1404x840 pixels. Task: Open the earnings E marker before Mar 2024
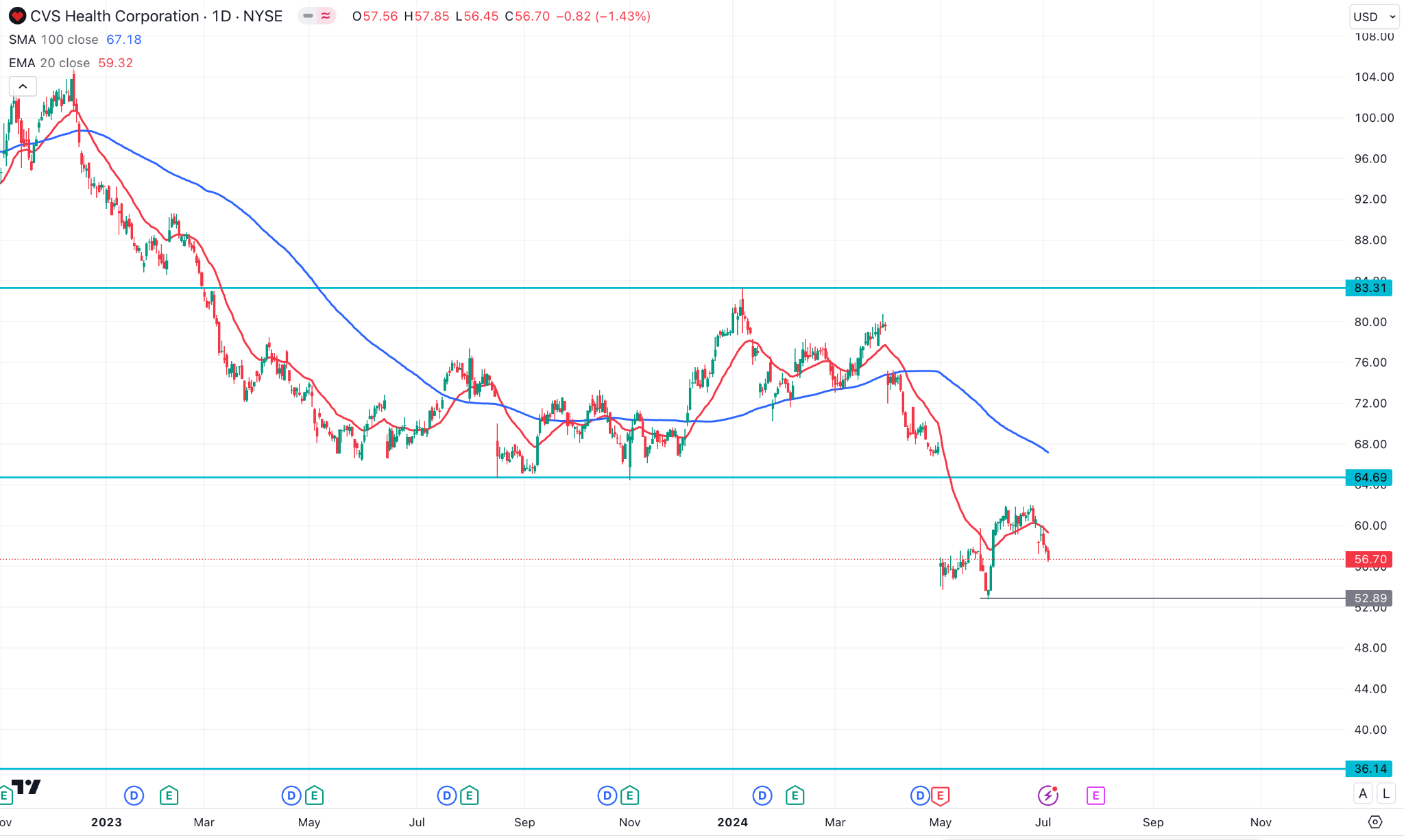coord(795,795)
